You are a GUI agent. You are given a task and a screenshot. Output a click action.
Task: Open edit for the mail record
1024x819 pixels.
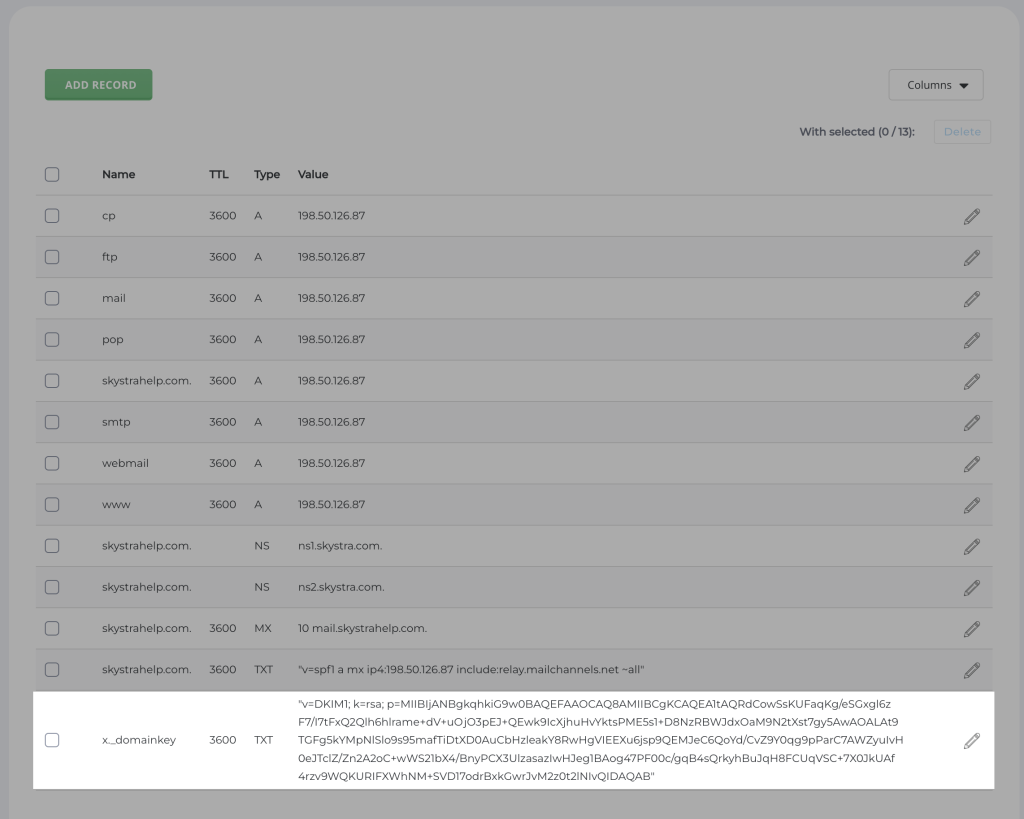click(x=971, y=299)
